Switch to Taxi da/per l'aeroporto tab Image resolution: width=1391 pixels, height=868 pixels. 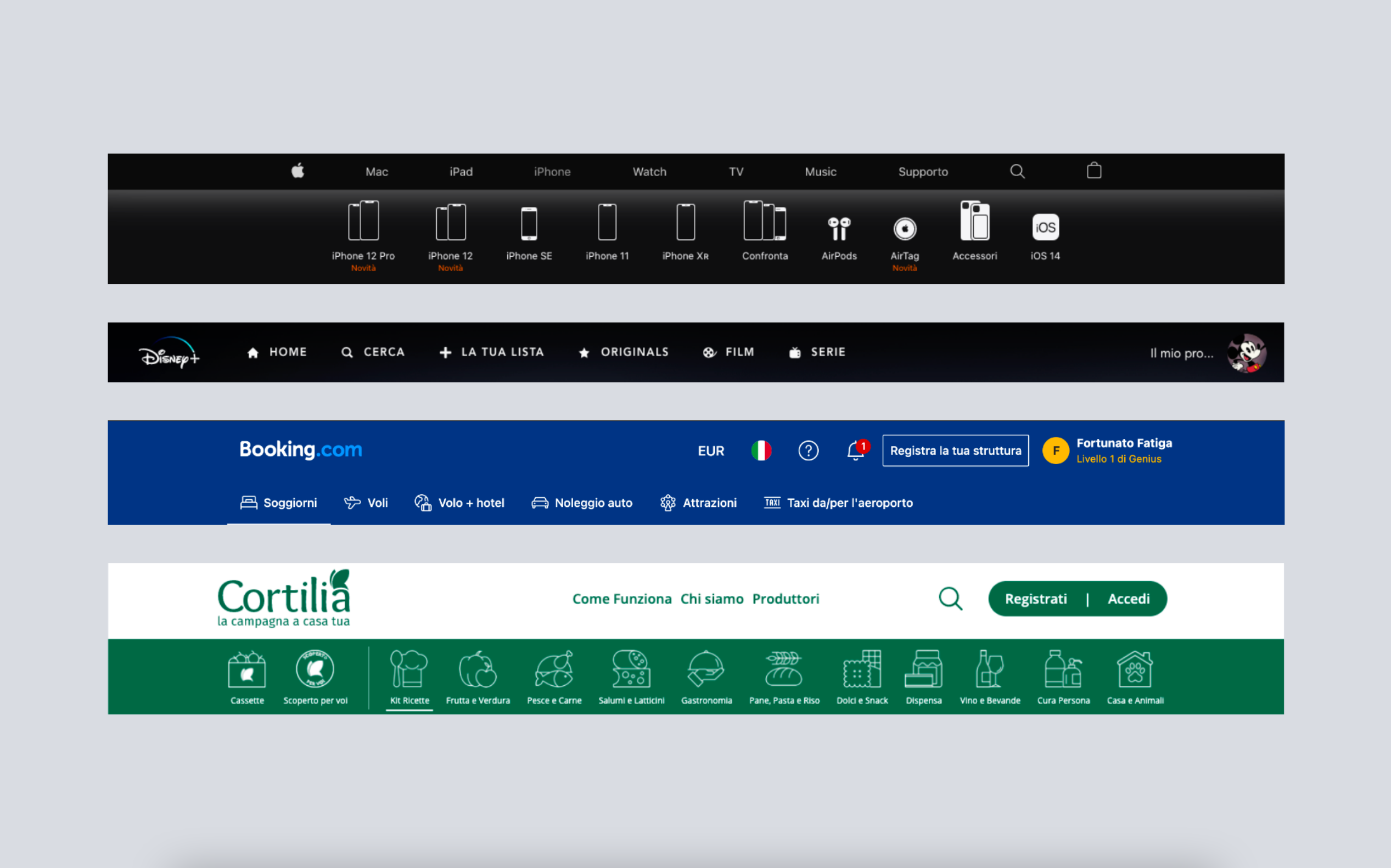(839, 503)
